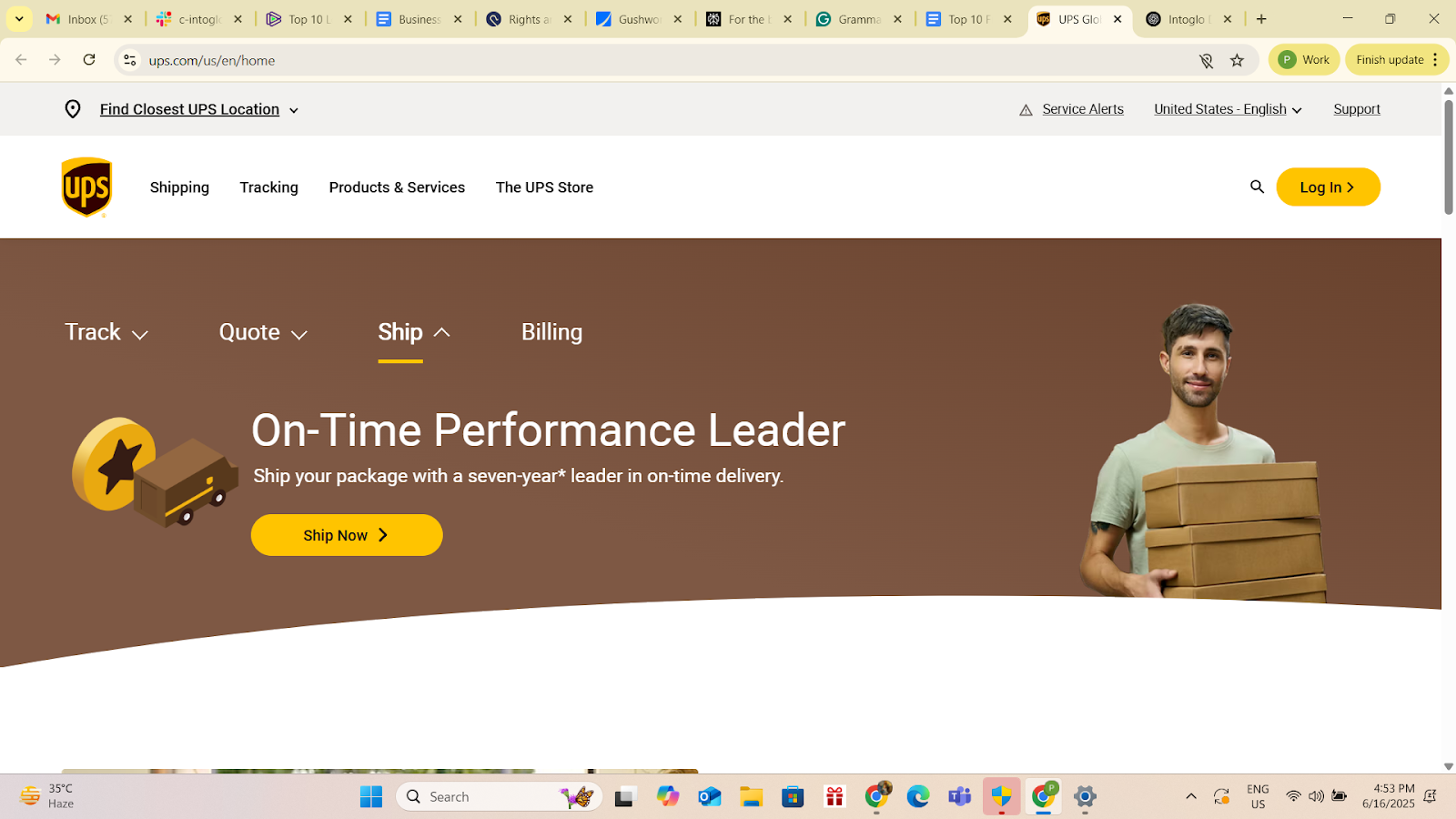Expand the Quote hero tab

point(263,332)
